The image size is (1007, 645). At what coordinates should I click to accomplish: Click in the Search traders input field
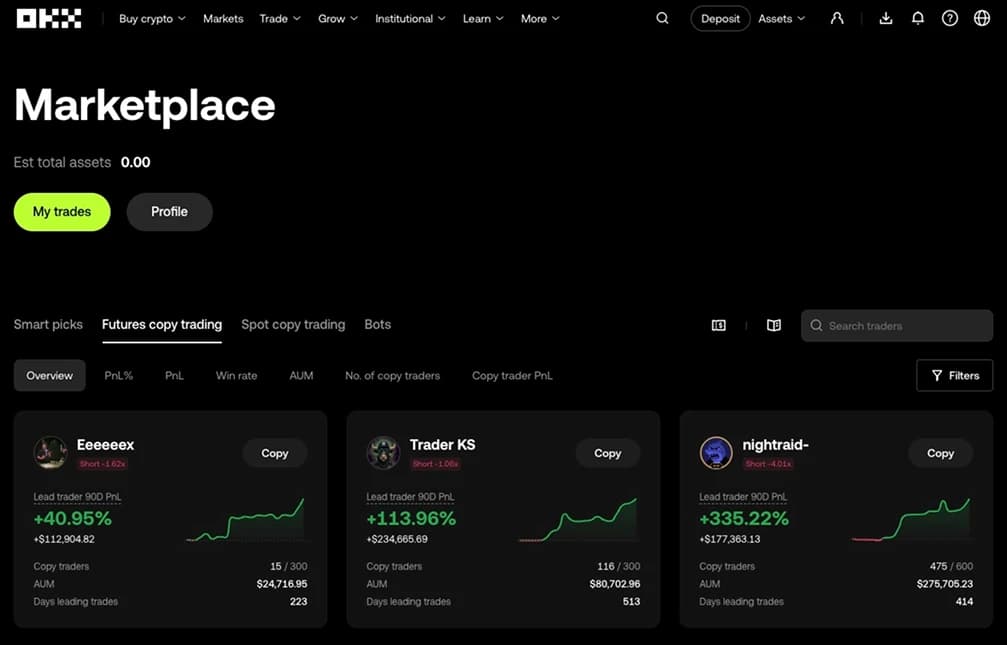click(896, 325)
